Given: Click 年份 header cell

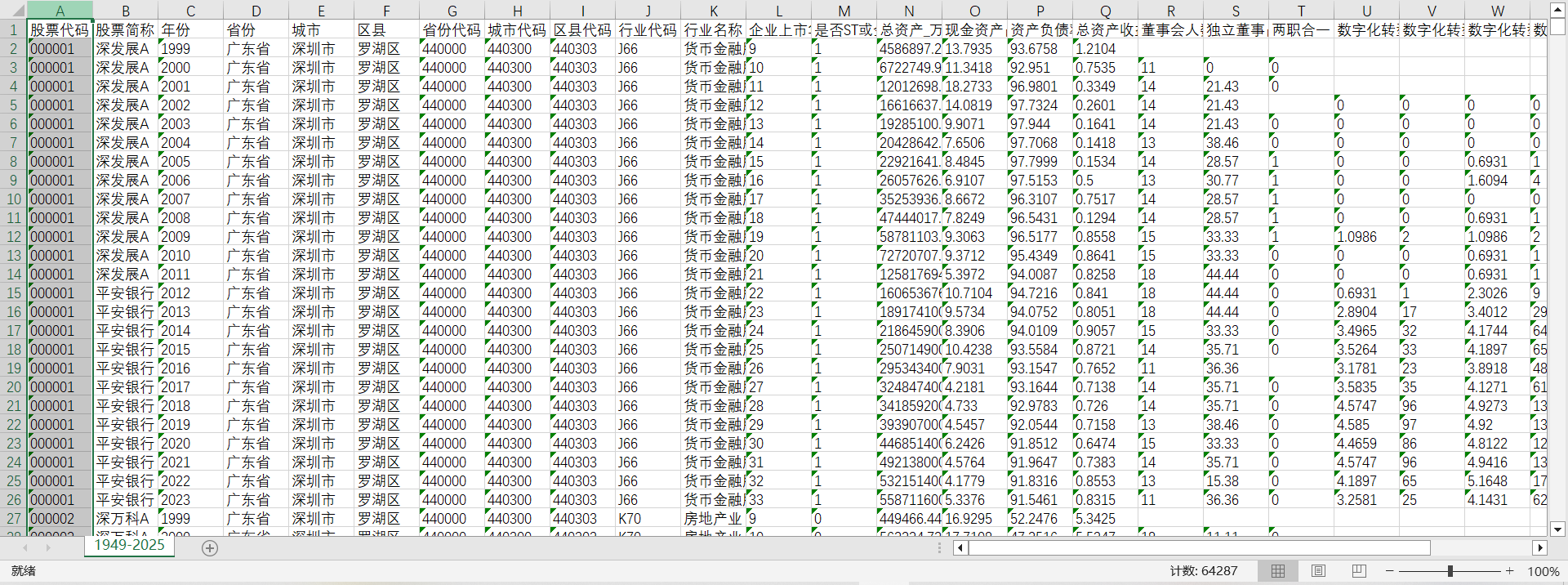Looking at the screenshot, I should [x=190, y=29].
